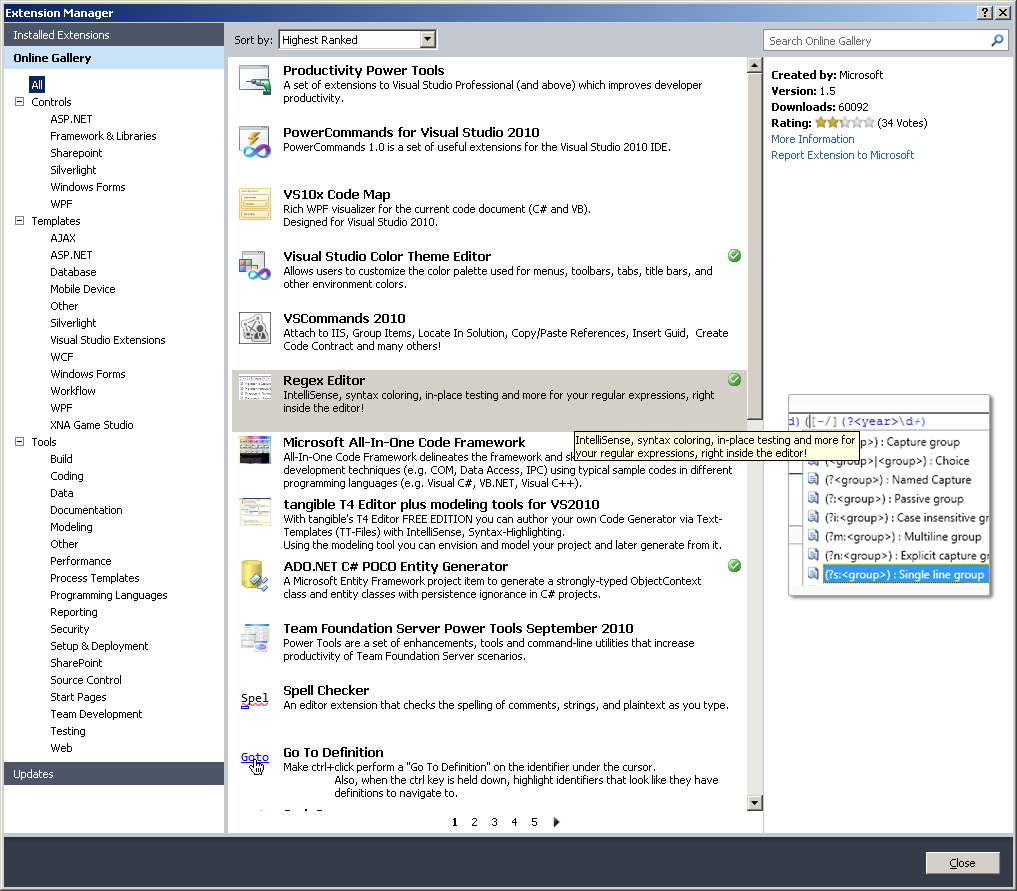Click the extension list scrollbar up arrow
Viewport: 1017px width, 891px height.
coord(754,65)
